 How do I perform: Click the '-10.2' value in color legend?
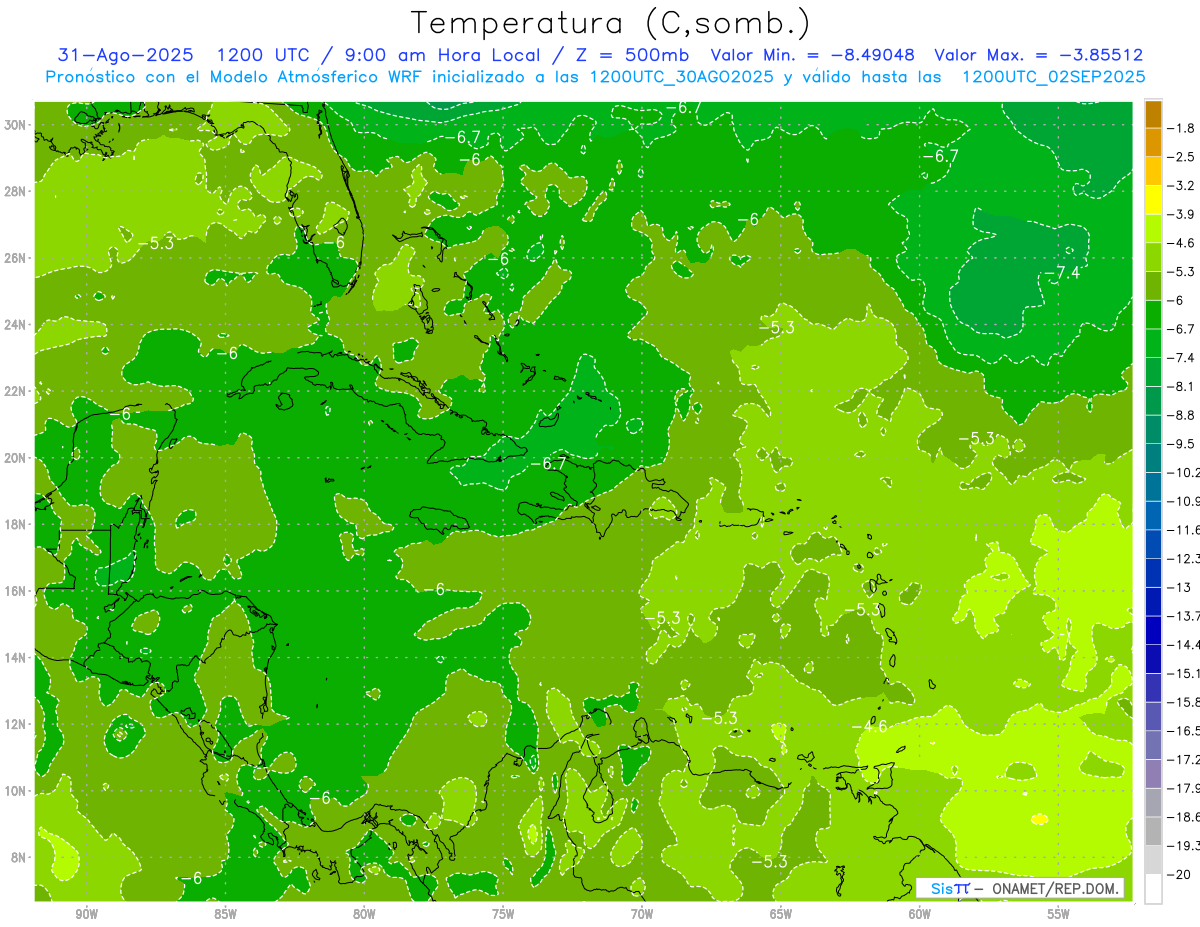point(1184,474)
